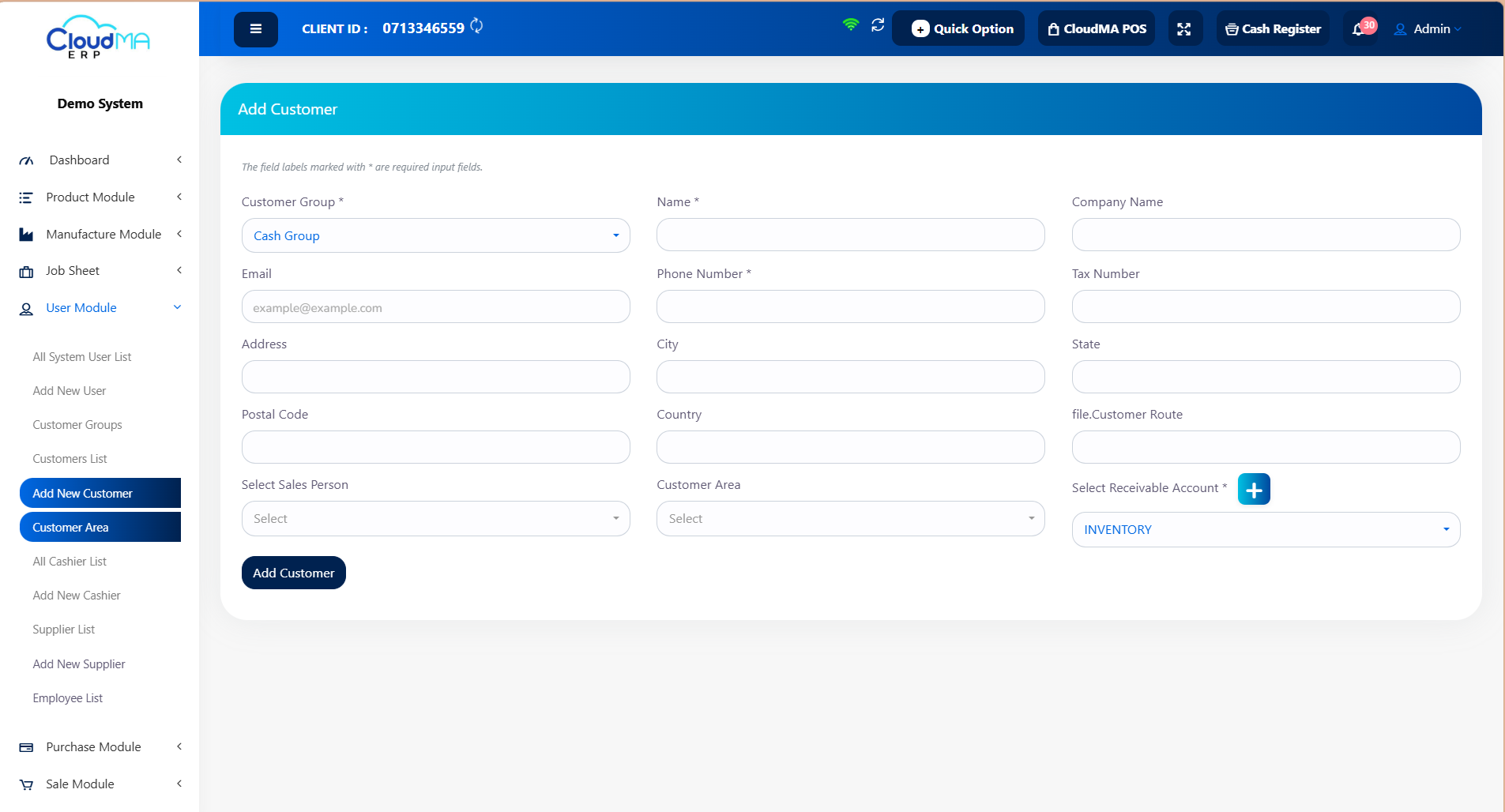
Task: Collapse the User Module chevron
Action: point(178,307)
